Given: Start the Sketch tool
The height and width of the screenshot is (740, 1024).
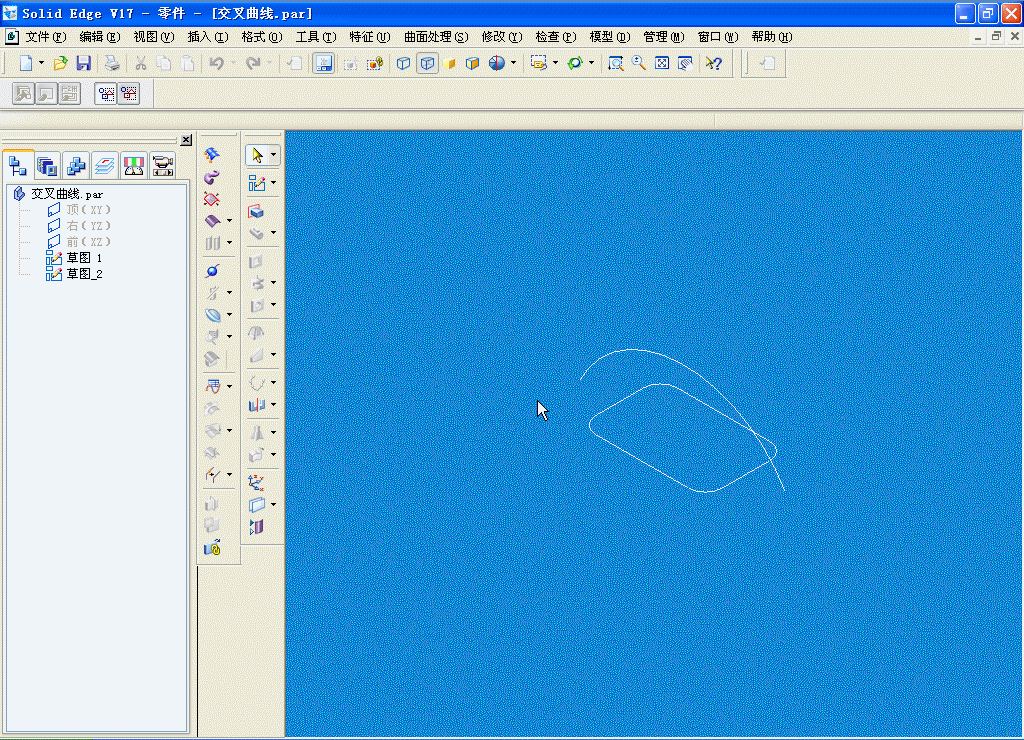Looking at the screenshot, I should 257,183.
